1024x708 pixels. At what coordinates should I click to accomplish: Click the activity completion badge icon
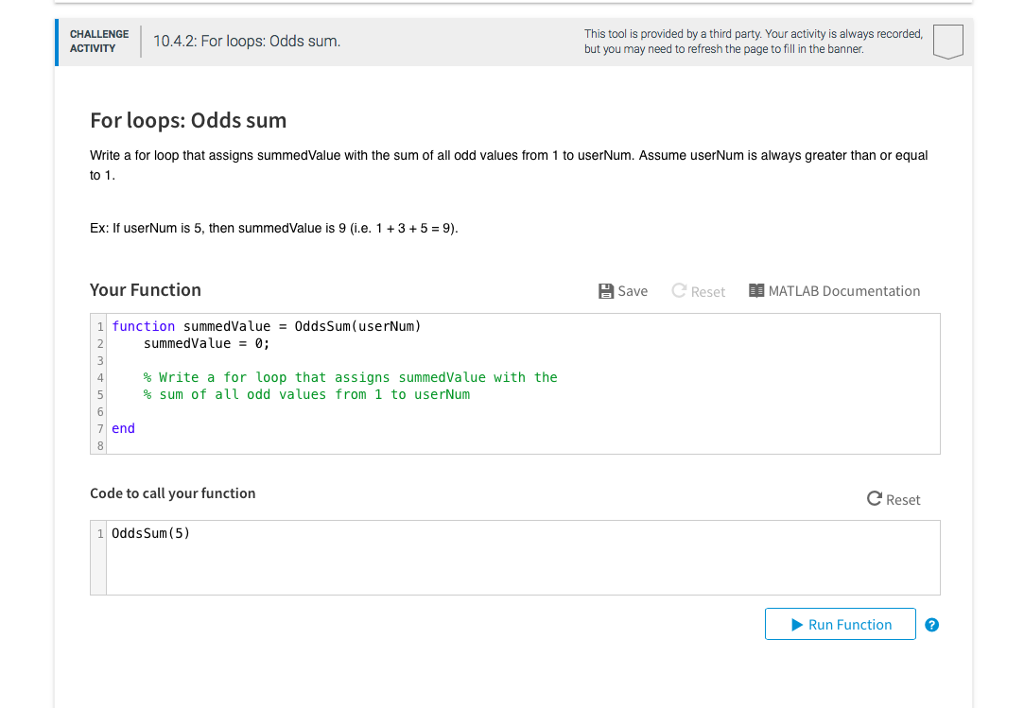947,42
